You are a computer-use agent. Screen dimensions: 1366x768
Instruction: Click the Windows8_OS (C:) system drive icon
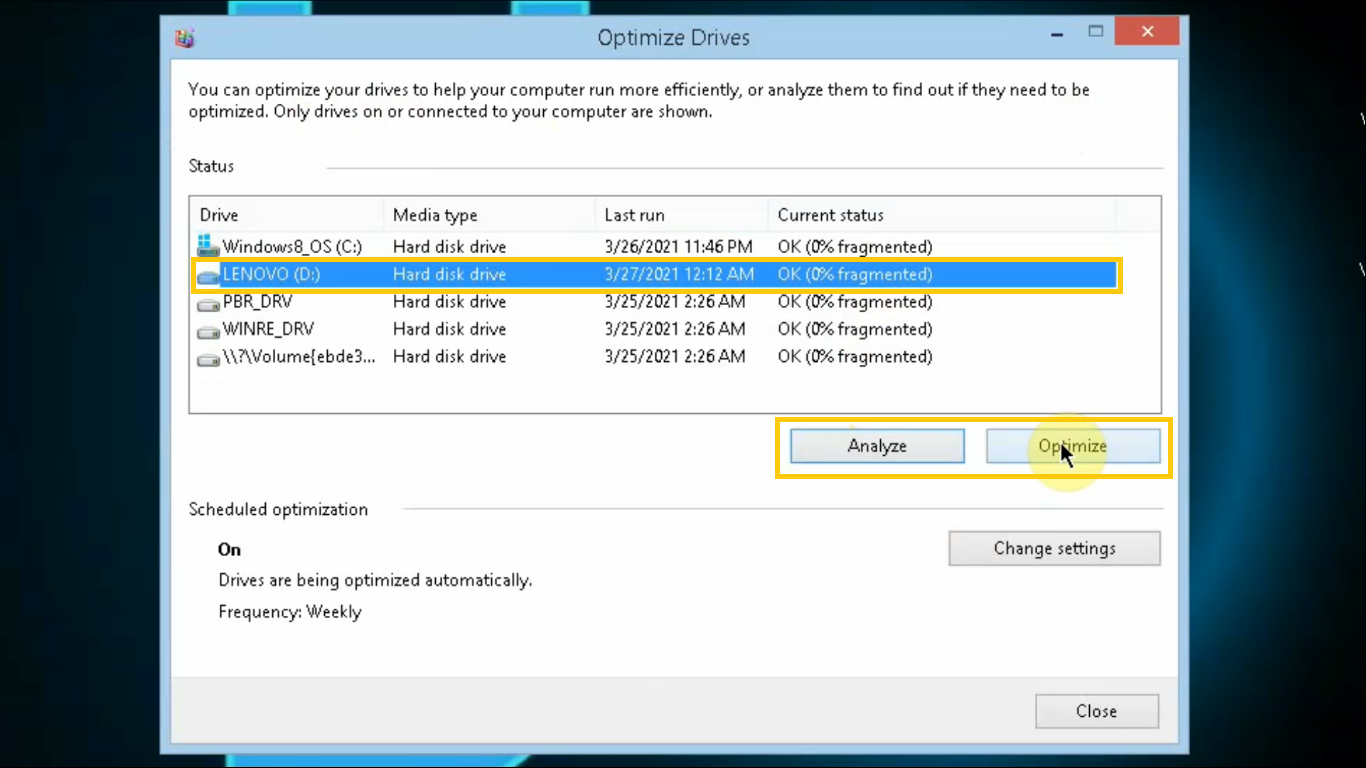[x=206, y=246]
